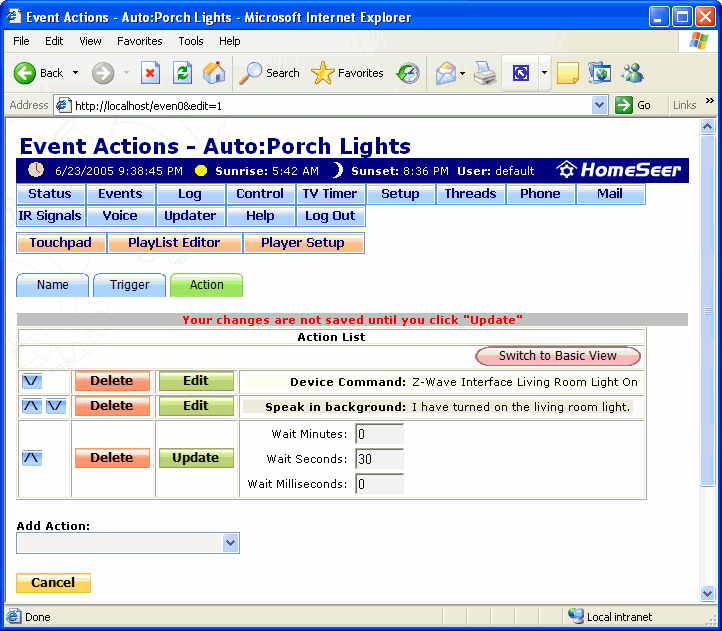Expand the fullscreen icon dropdown arrow
The image size is (722, 631).
pos(544,73)
